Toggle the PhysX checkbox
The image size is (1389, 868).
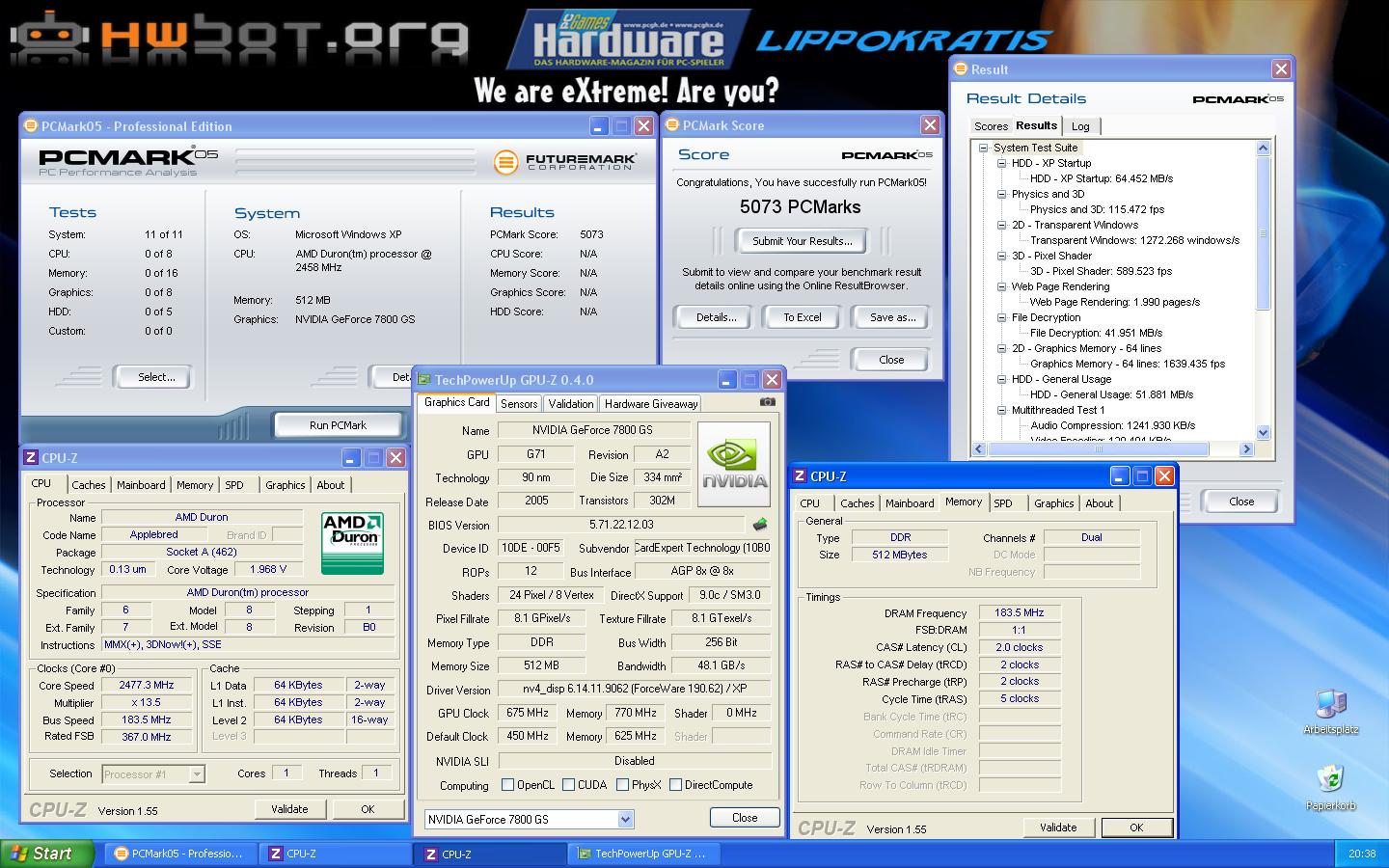click(622, 785)
